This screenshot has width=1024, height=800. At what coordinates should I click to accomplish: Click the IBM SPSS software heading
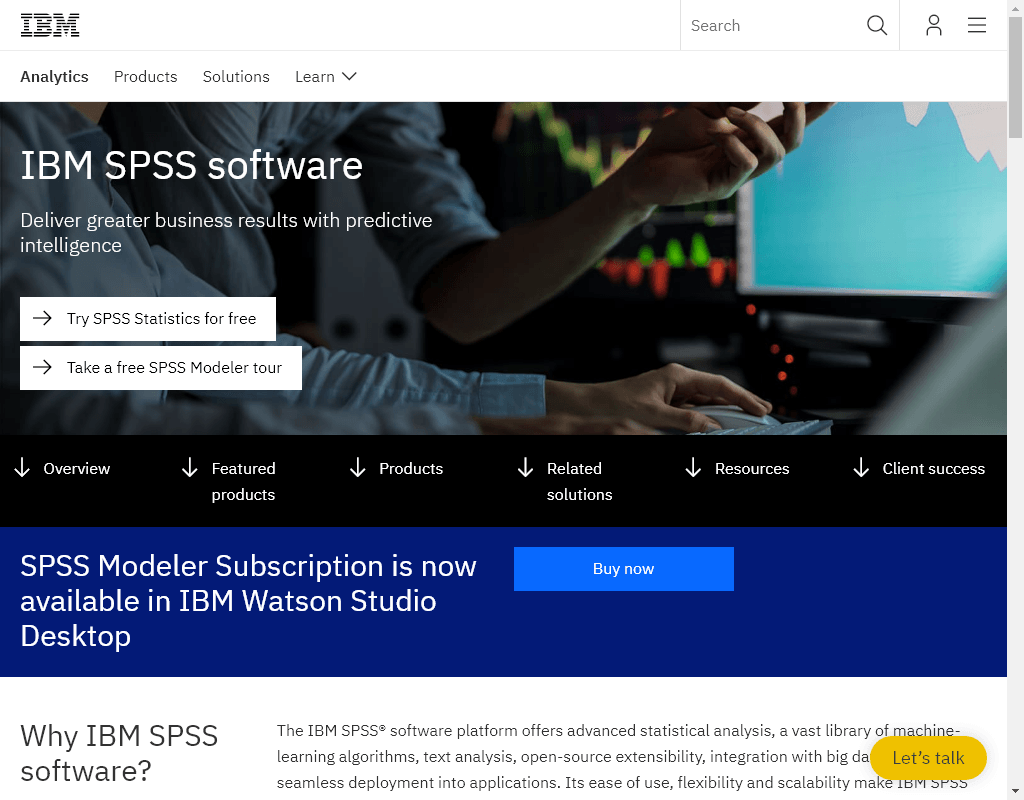(x=191, y=165)
